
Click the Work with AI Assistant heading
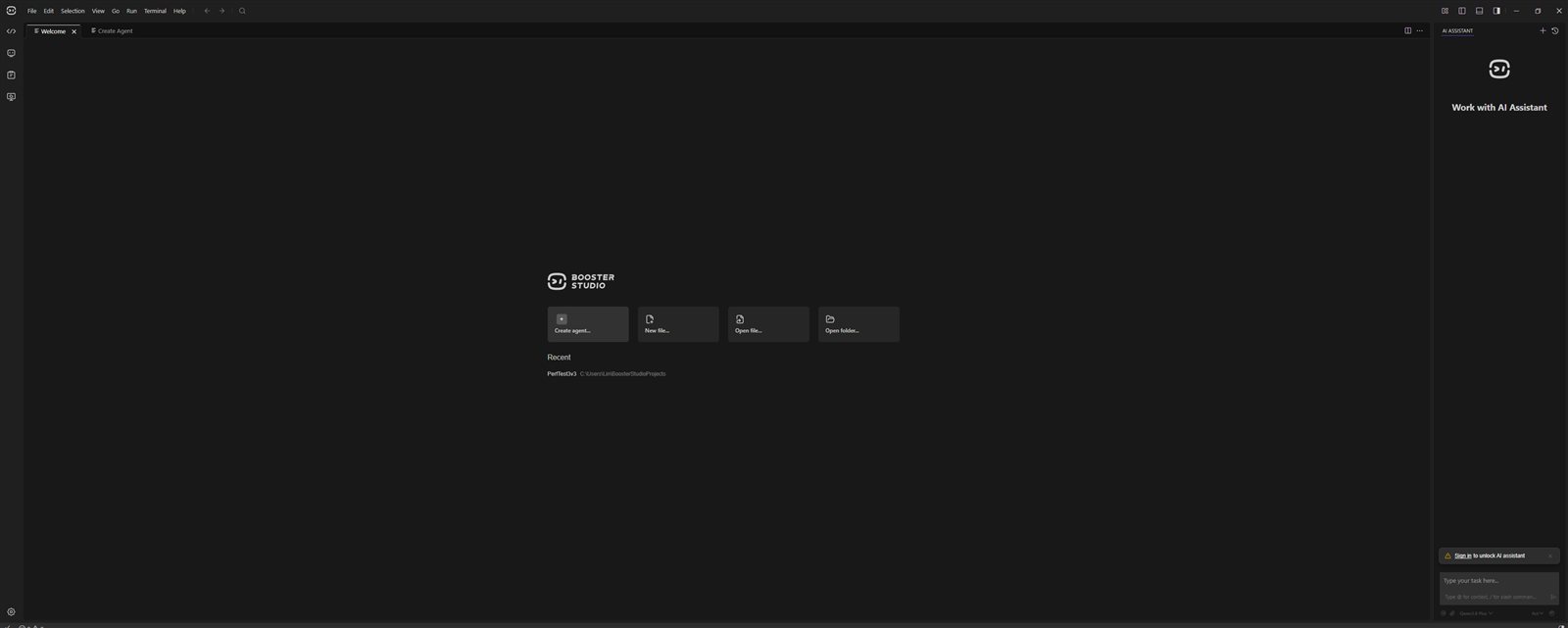[x=1499, y=108]
